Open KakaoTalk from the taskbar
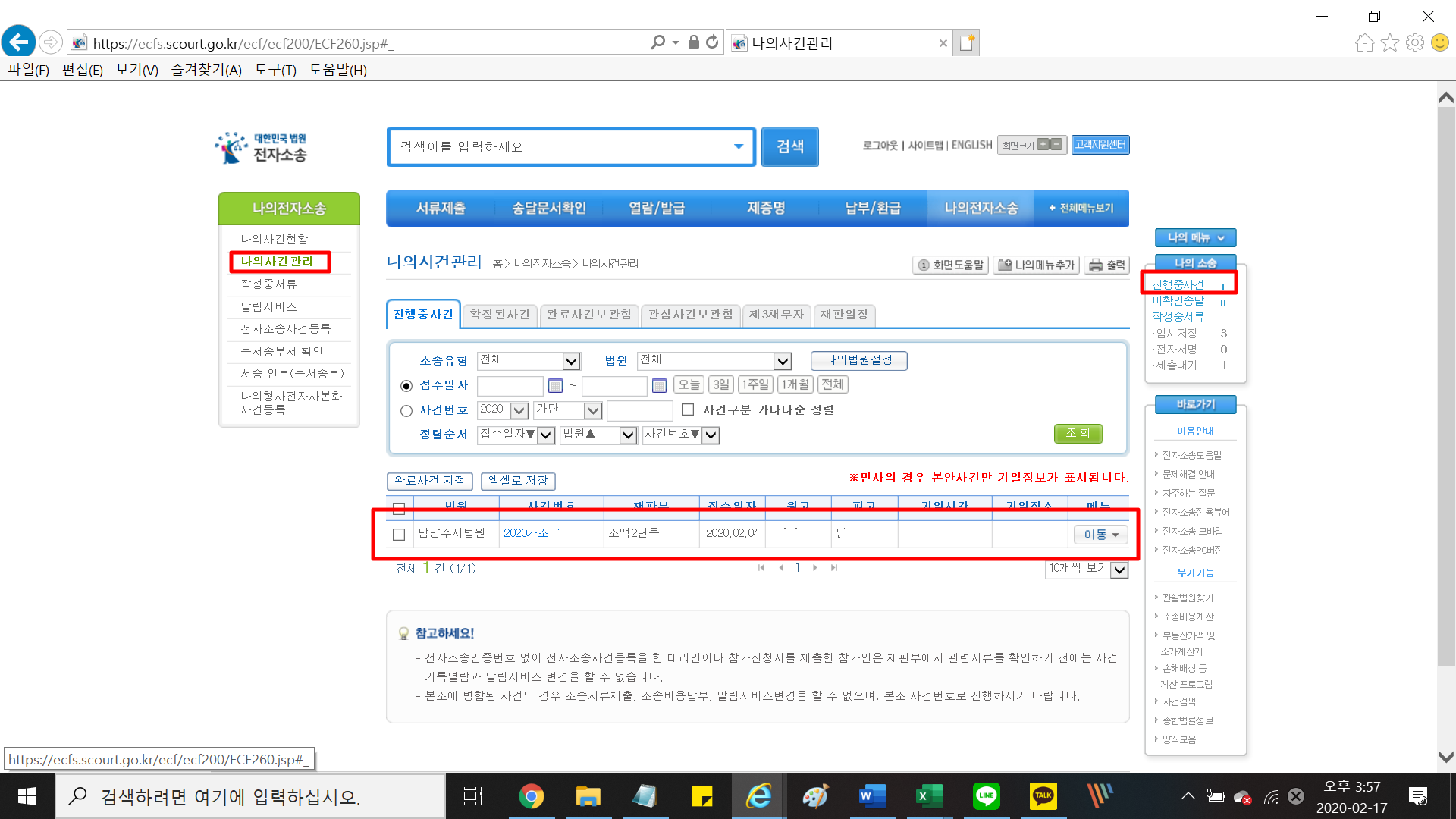Image resolution: width=1456 pixels, height=819 pixels. click(x=1043, y=796)
